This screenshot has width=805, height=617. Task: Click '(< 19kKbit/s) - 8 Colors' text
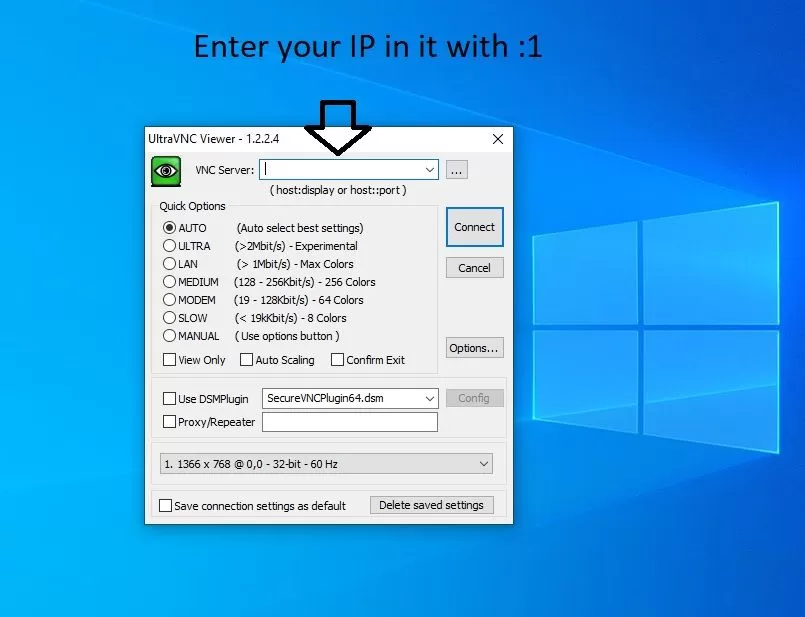[291, 318]
